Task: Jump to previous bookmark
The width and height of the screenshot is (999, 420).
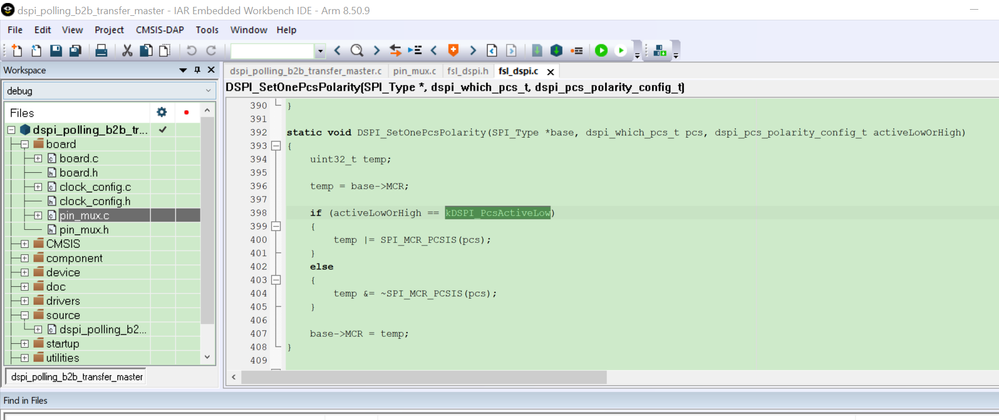Action: (434, 50)
